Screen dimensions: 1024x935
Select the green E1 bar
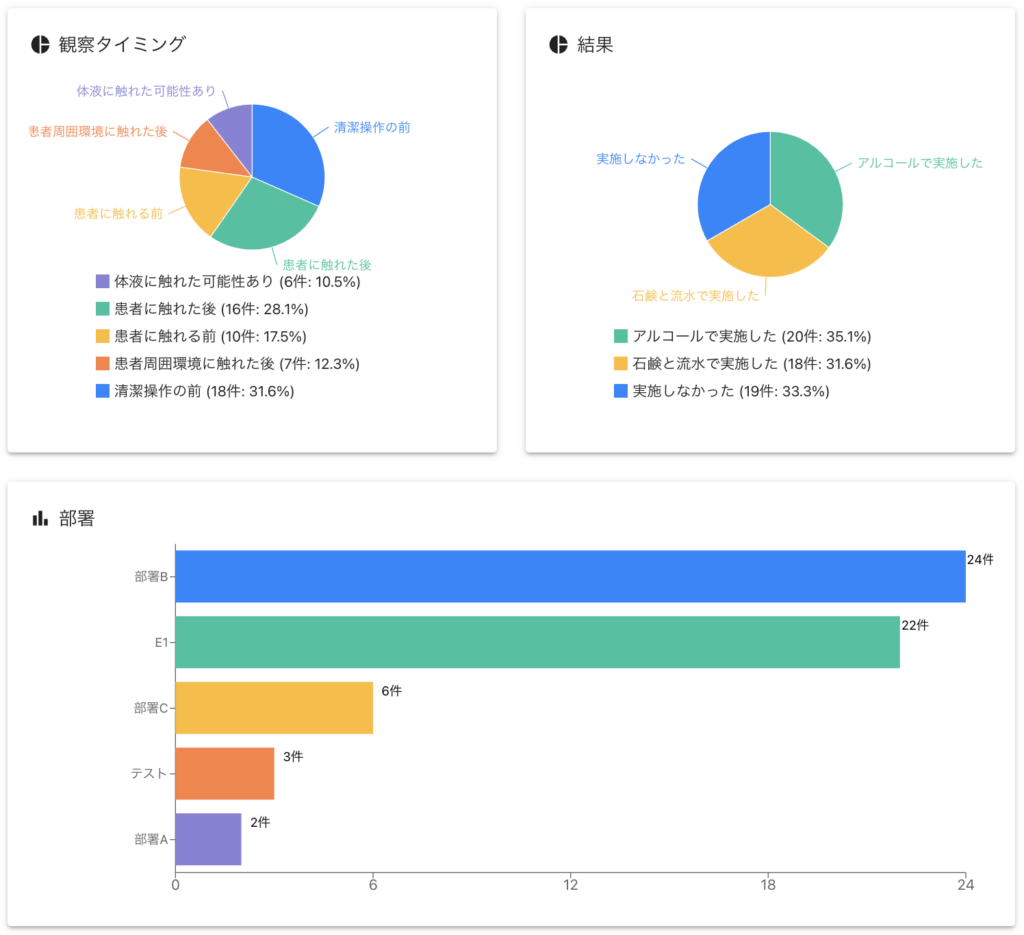pyautogui.click(x=537, y=642)
